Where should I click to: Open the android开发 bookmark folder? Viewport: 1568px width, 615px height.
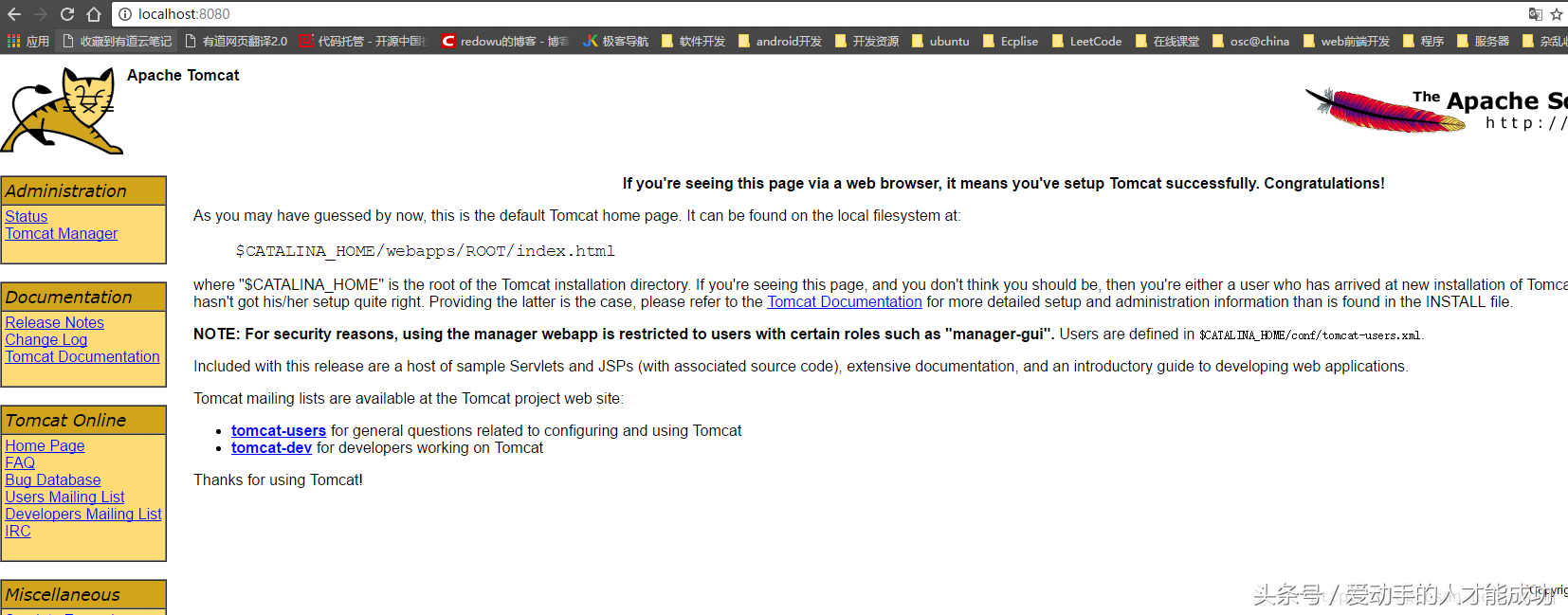pos(779,41)
